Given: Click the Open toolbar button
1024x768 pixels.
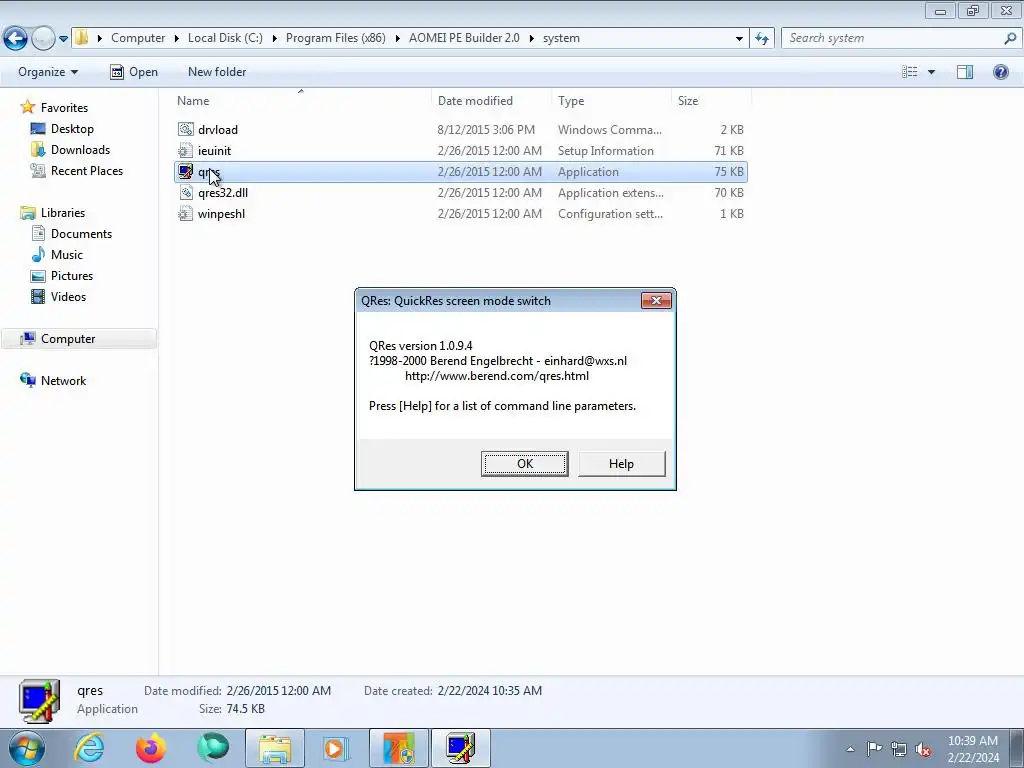Looking at the screenshot, I should click(134, 72).
